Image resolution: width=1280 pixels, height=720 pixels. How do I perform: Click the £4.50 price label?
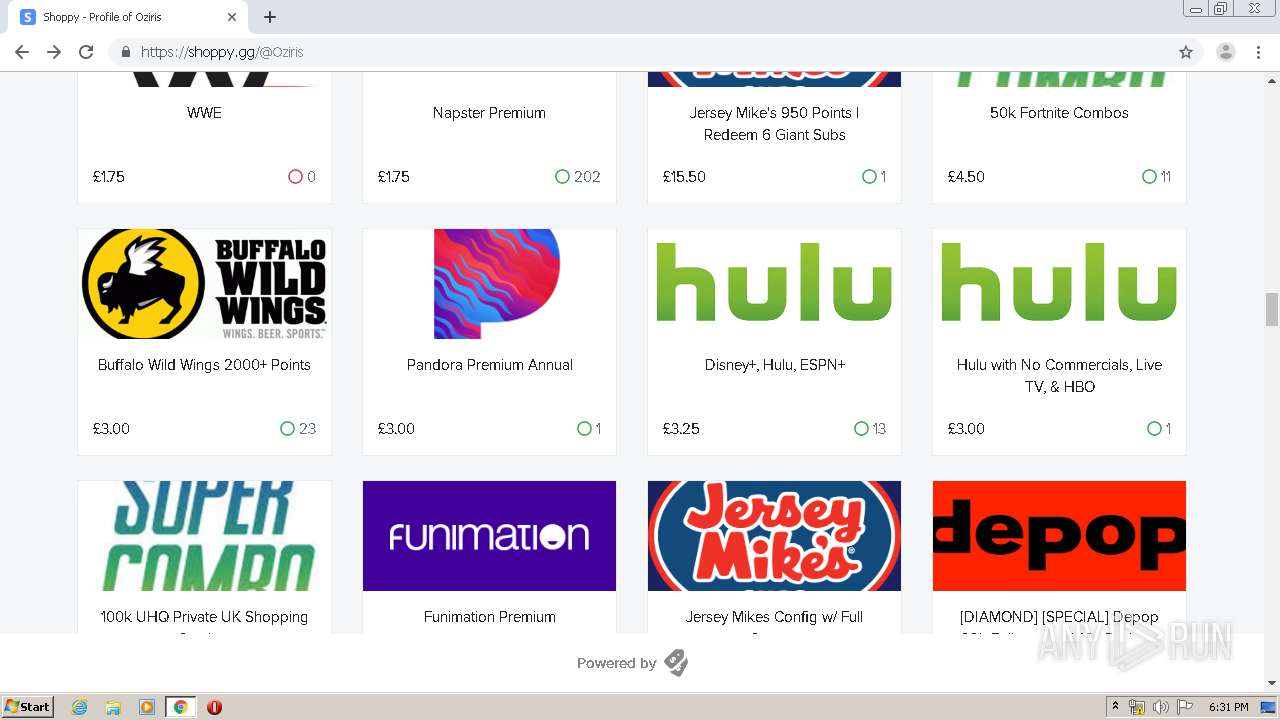pos(966,177)
